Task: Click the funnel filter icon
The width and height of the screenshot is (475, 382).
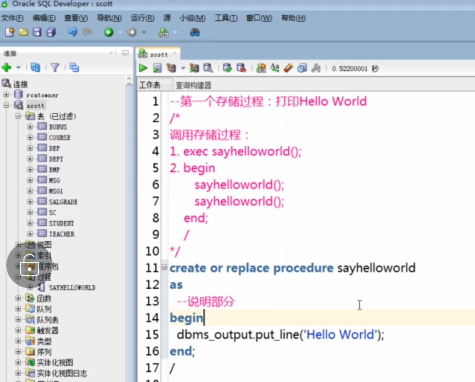Action: (55, 68)
